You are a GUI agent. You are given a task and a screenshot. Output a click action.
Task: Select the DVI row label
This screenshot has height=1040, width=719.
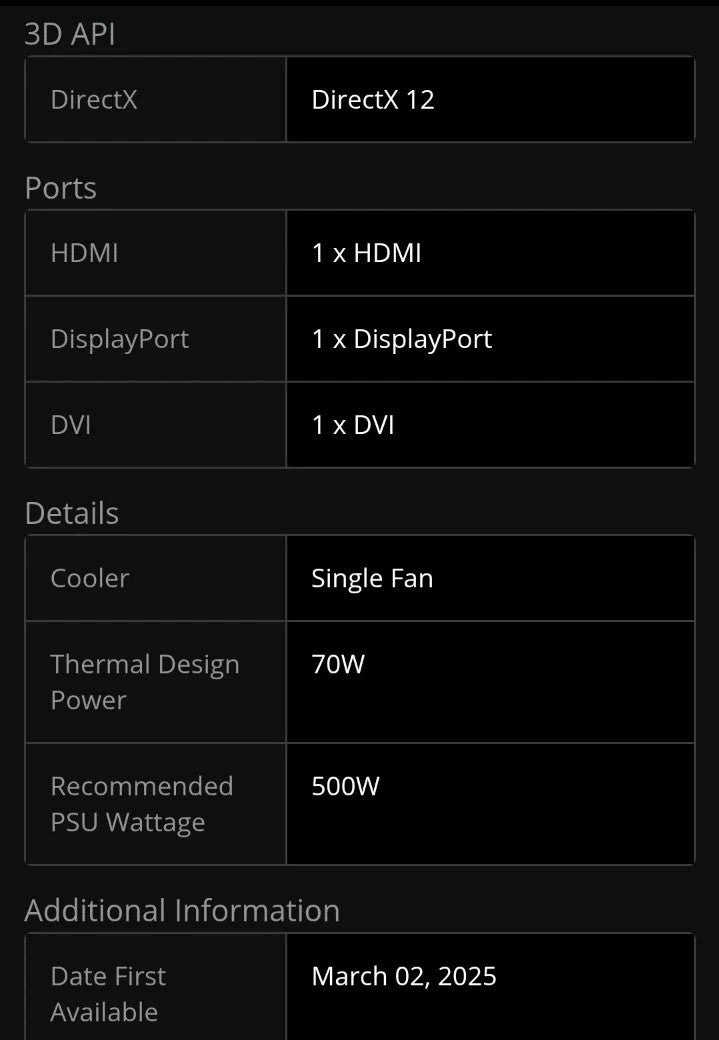[x=71, y=425]
